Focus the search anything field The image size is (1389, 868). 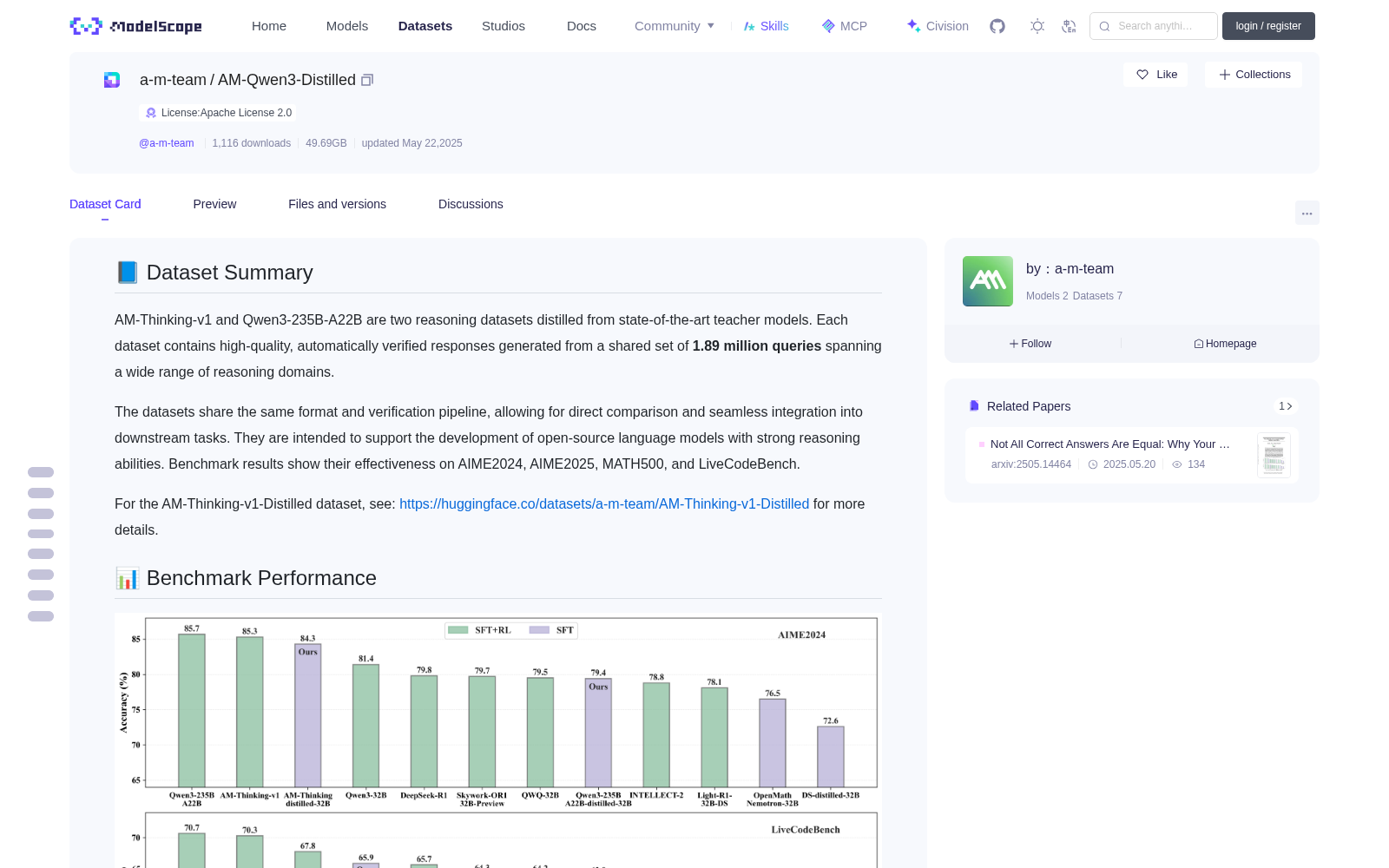click(x=1154, y=26)
